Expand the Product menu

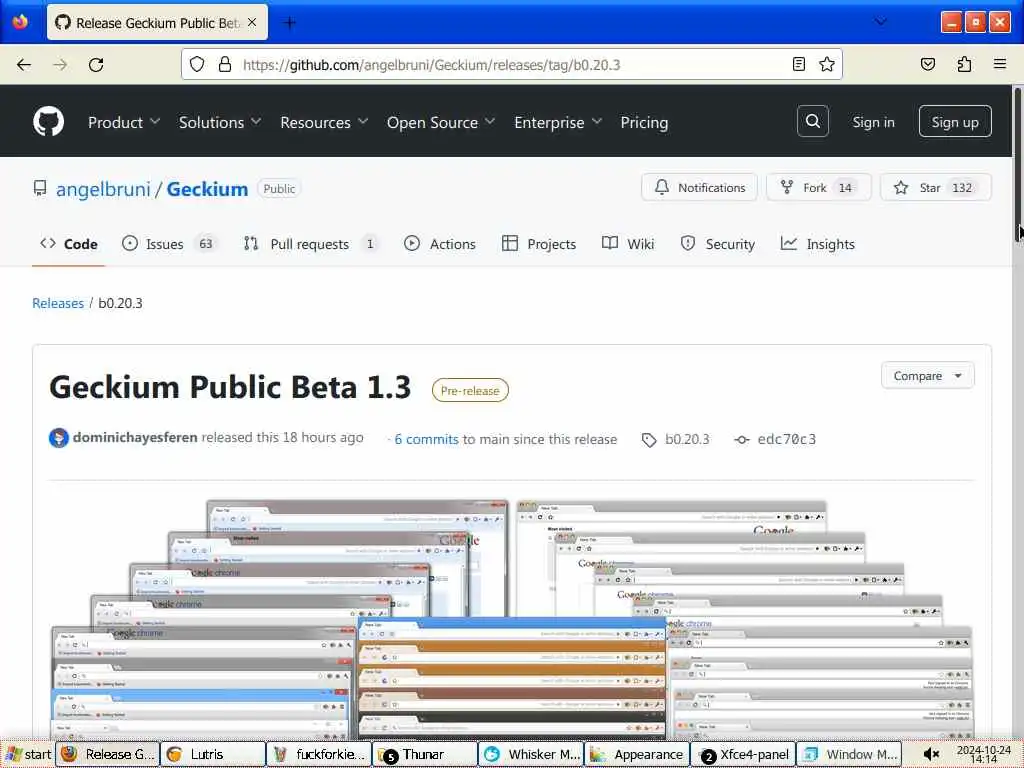click(x=124, y=122)
